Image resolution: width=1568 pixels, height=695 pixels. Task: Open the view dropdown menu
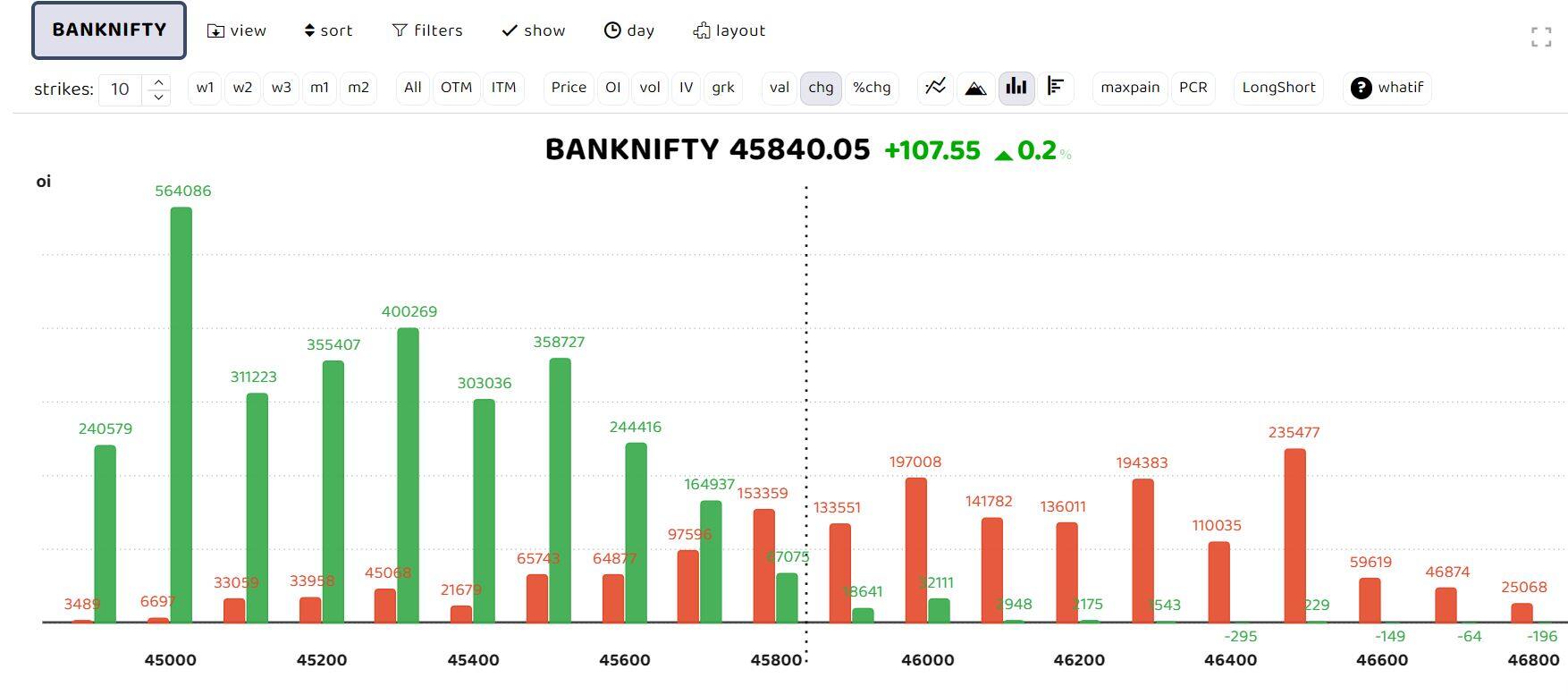click(x=237, y=30)
